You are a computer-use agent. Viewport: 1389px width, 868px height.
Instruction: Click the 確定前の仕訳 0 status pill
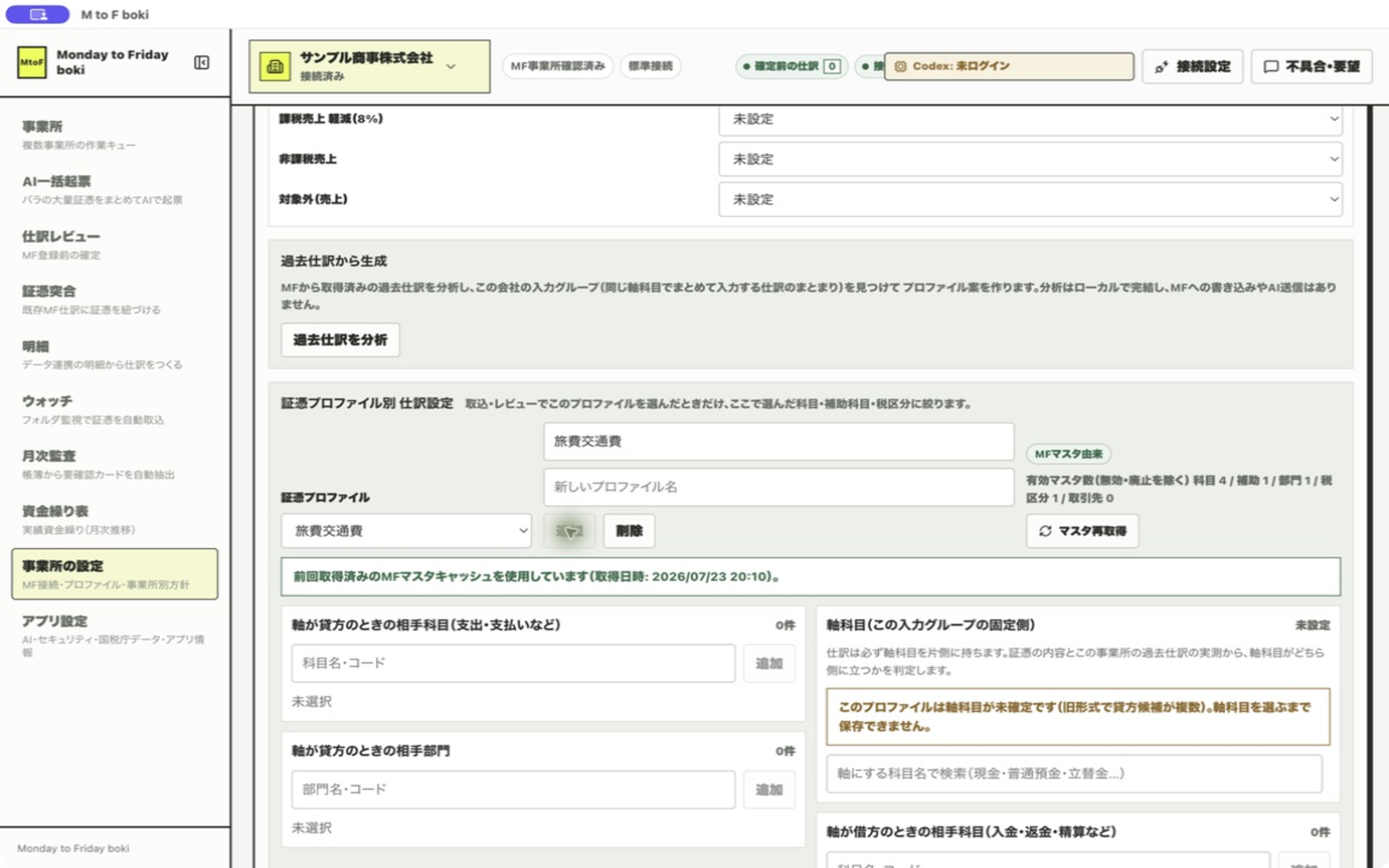coord(792,67)
